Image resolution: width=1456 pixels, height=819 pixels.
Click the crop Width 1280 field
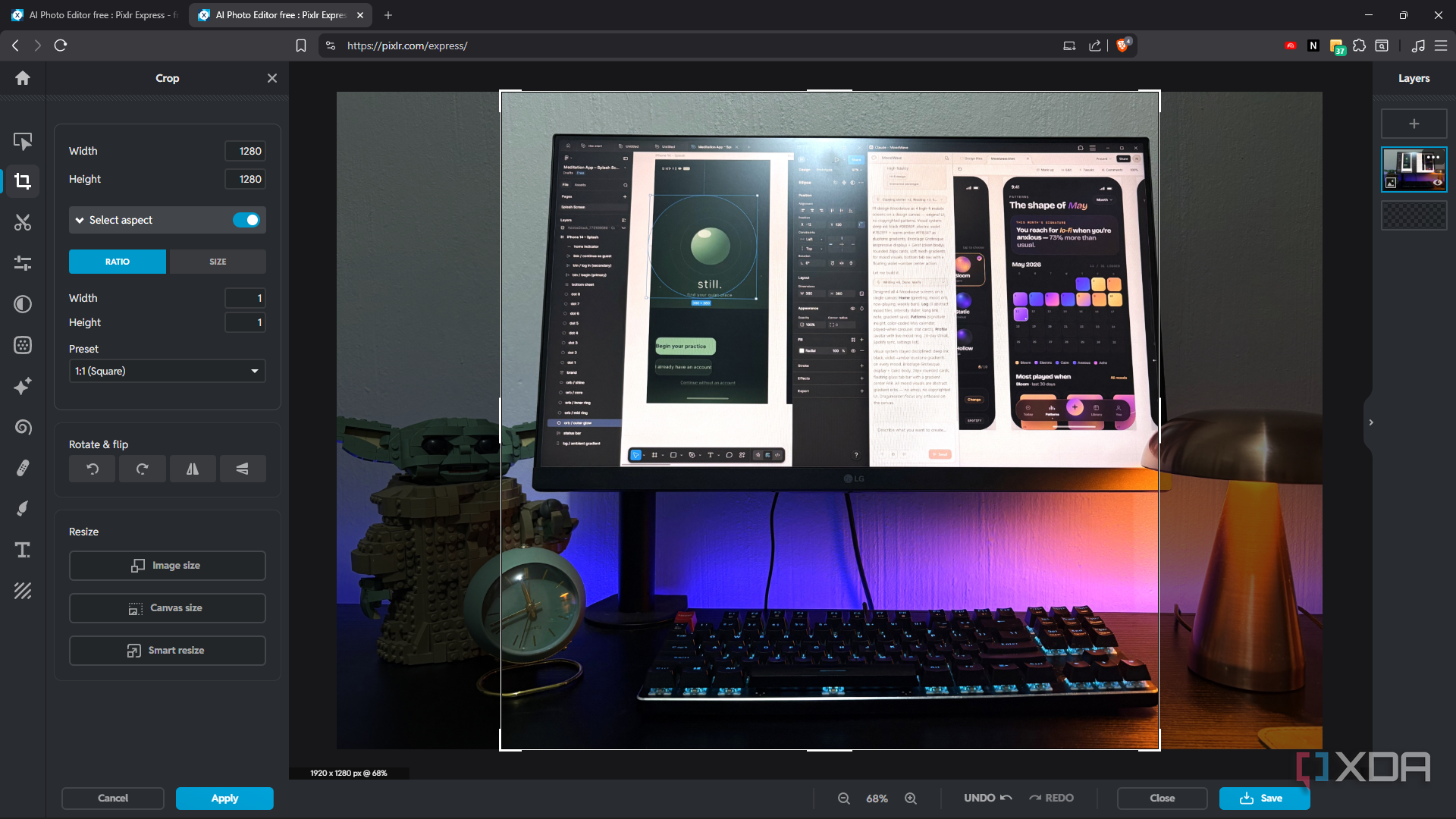pos(245,151)
